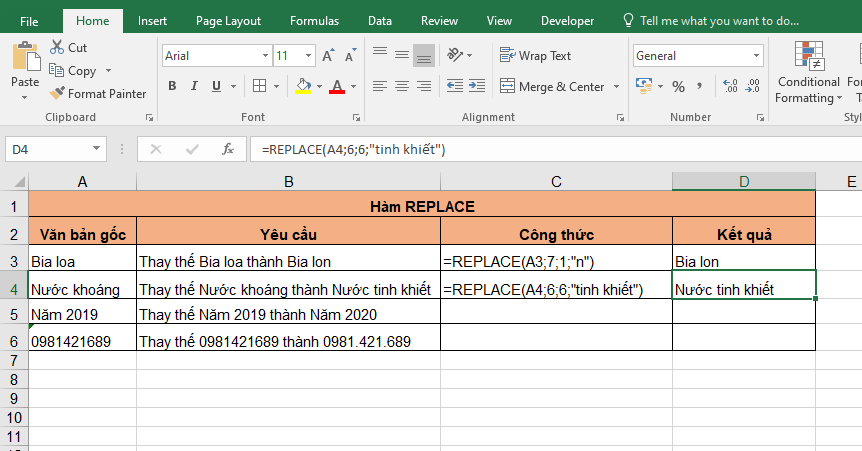
Task: Select cell C5 in the Công thức column
Action: (556, 314)
